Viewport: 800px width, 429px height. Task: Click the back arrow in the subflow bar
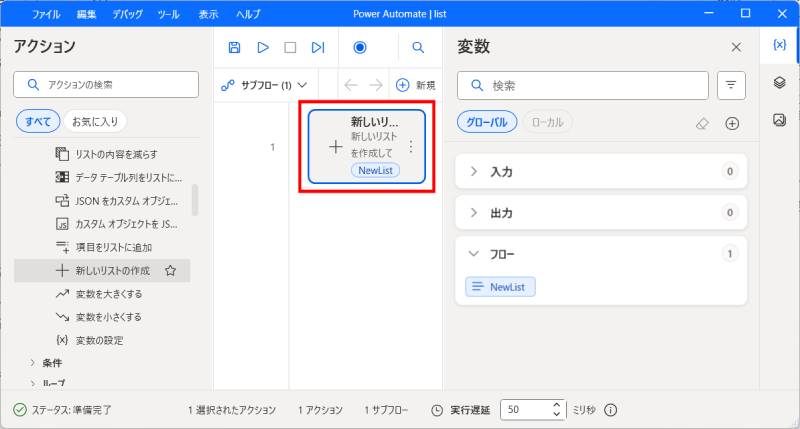[351, 85]
